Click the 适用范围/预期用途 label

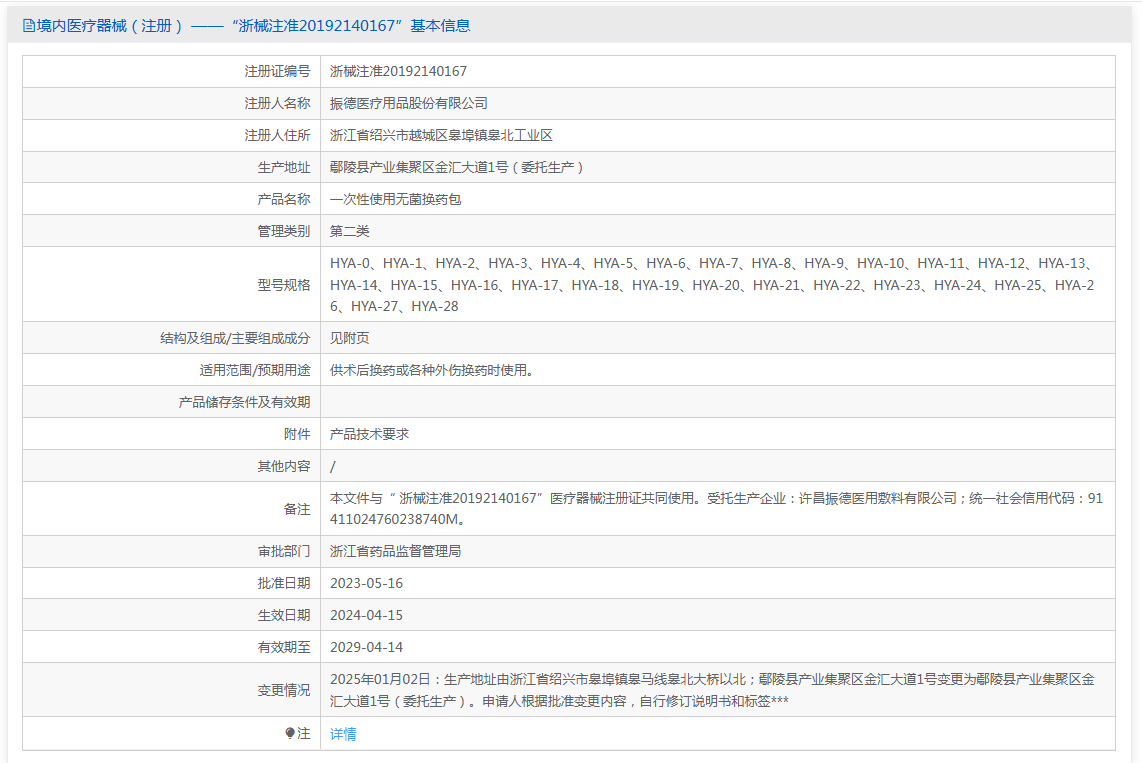pyautogui.click(x=255, y=370)
